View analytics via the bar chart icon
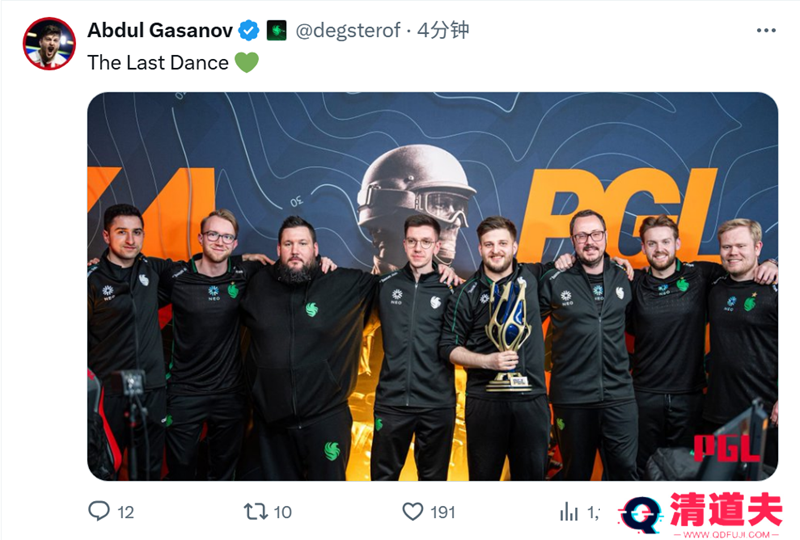The image size is (800, 540). [569, 511]
